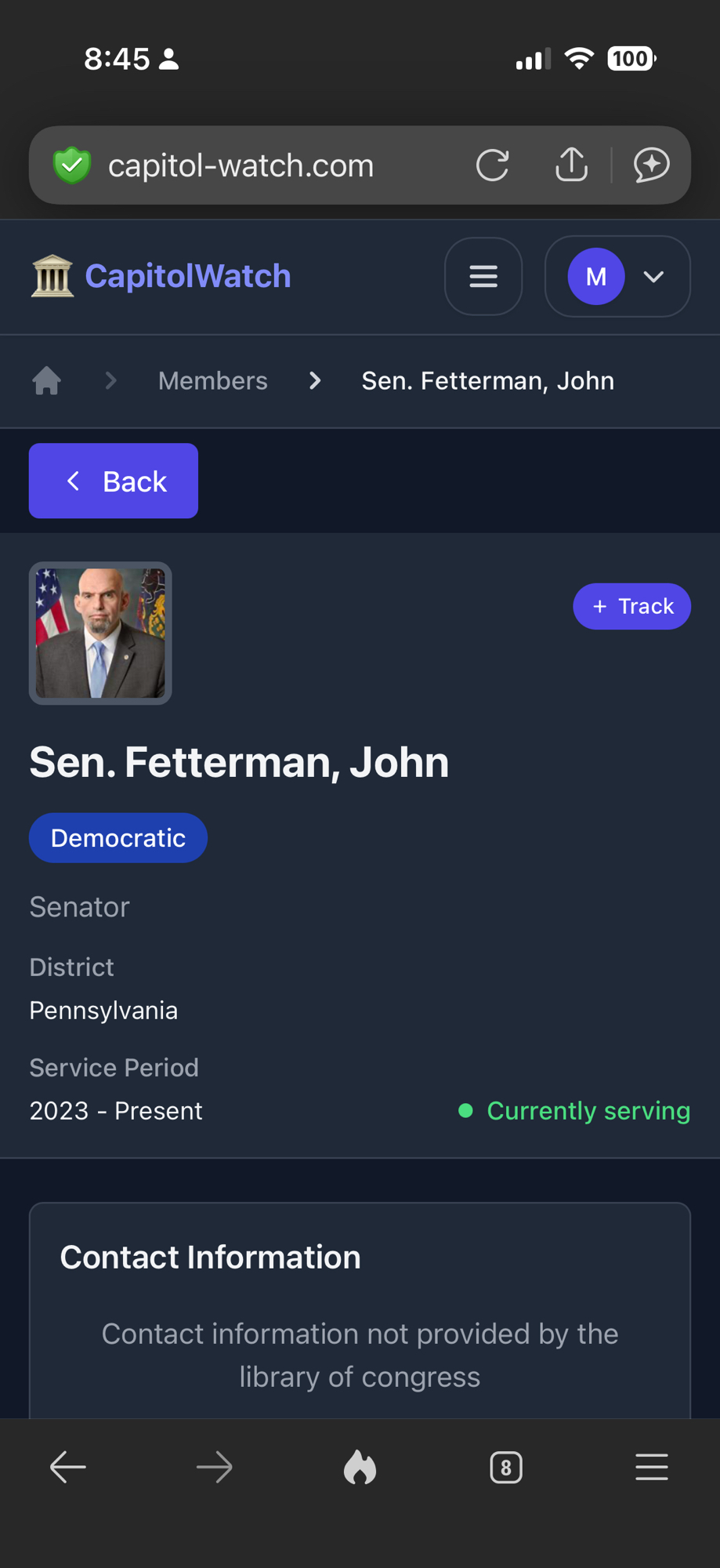The height and width of the screenshot is (1568, 720).
Task: Expand the user account dropdown chevron
Action: coord(653,277)
